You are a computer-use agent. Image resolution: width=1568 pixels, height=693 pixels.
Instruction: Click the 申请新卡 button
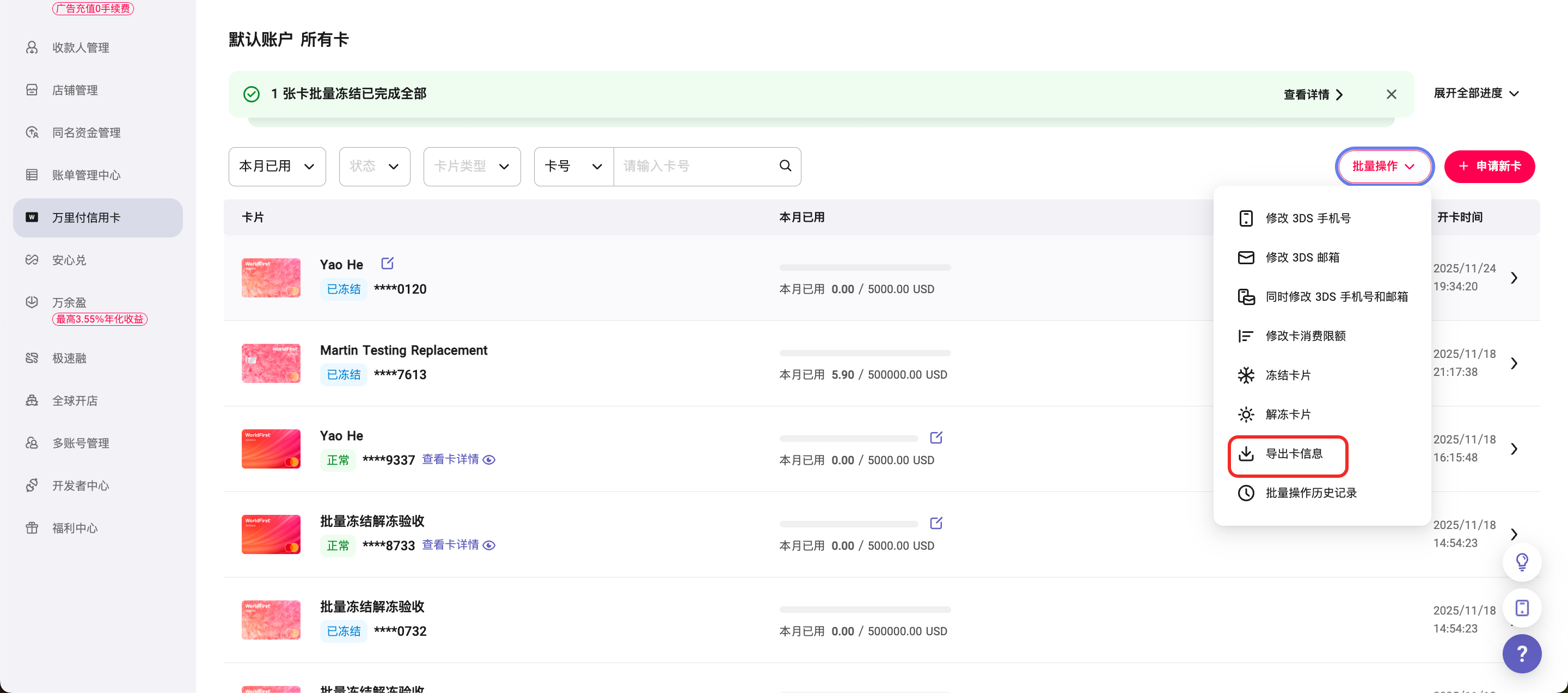(1489, 166)
